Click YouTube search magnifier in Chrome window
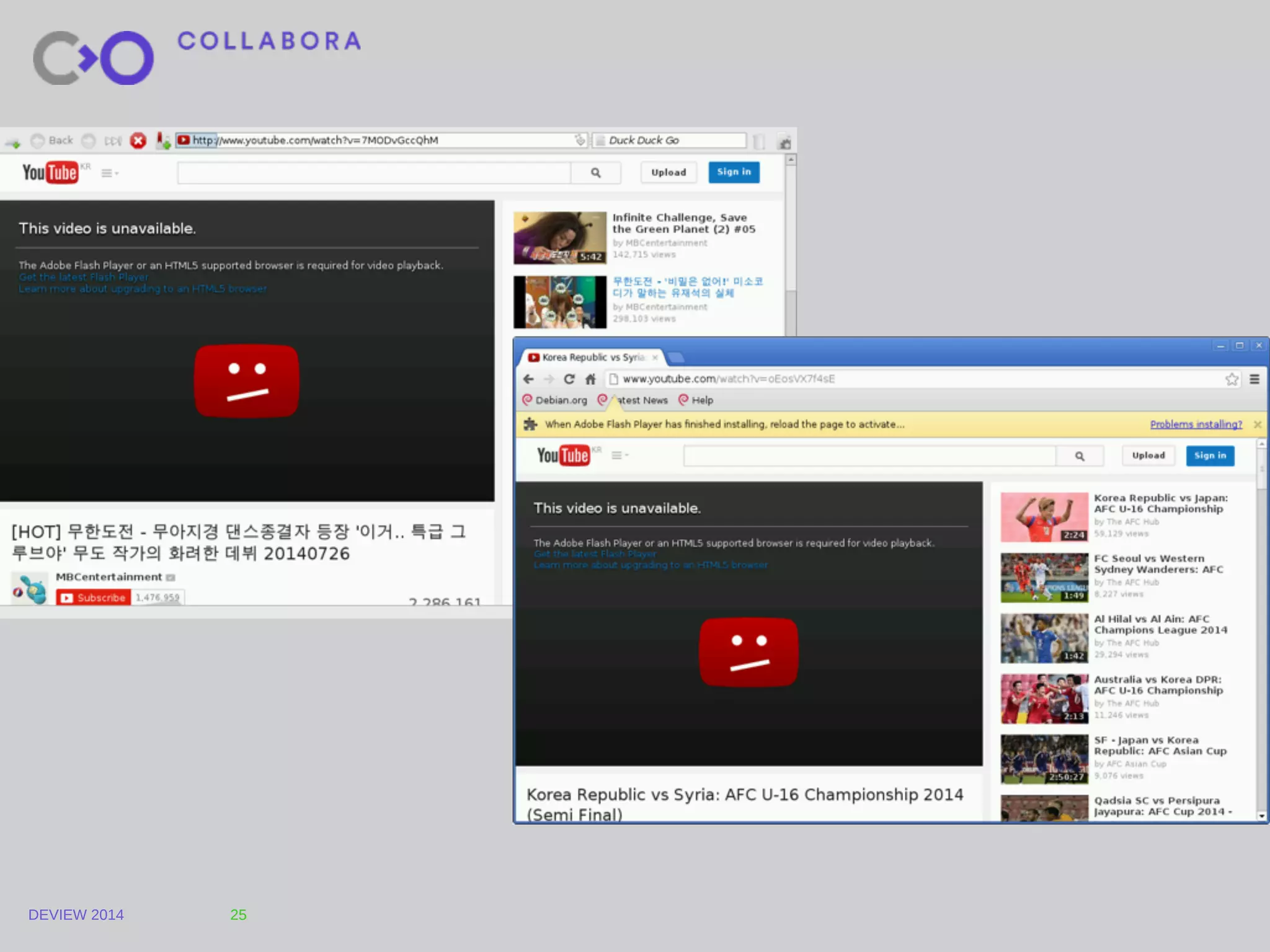1270x952 pixels. click(x=1080, y=456)
